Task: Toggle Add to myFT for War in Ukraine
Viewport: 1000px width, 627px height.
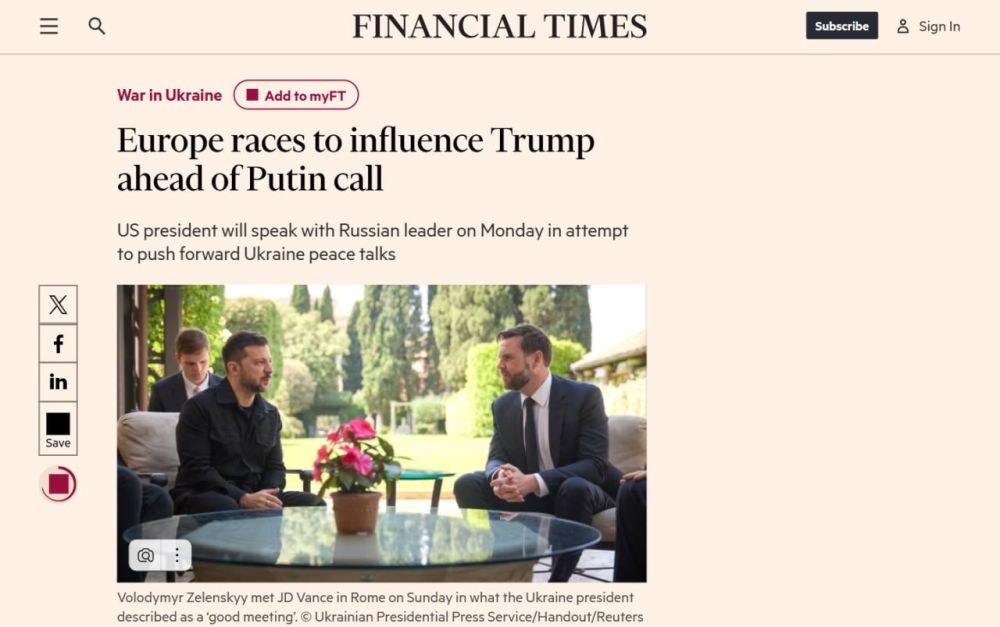Action: click(296, 94)
